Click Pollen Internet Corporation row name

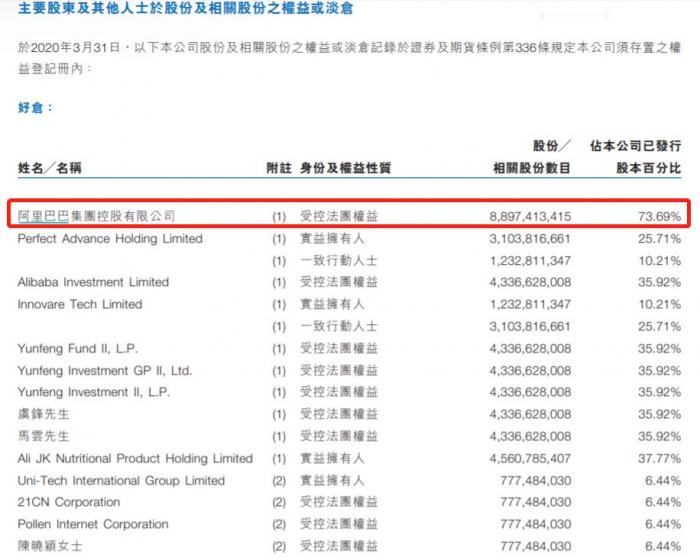93,524
